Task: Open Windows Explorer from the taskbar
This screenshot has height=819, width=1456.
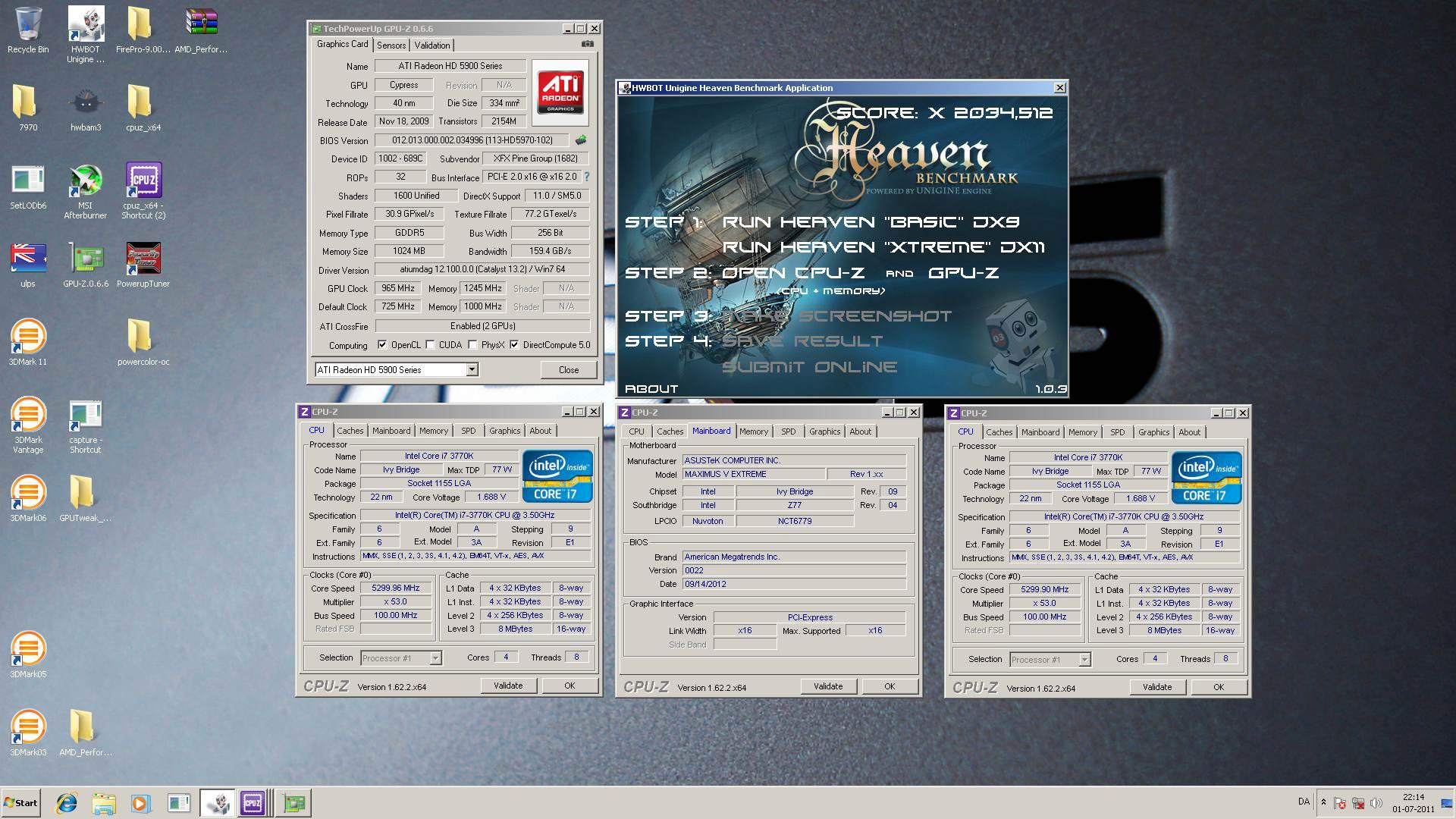Action: [x=104, y=803]
